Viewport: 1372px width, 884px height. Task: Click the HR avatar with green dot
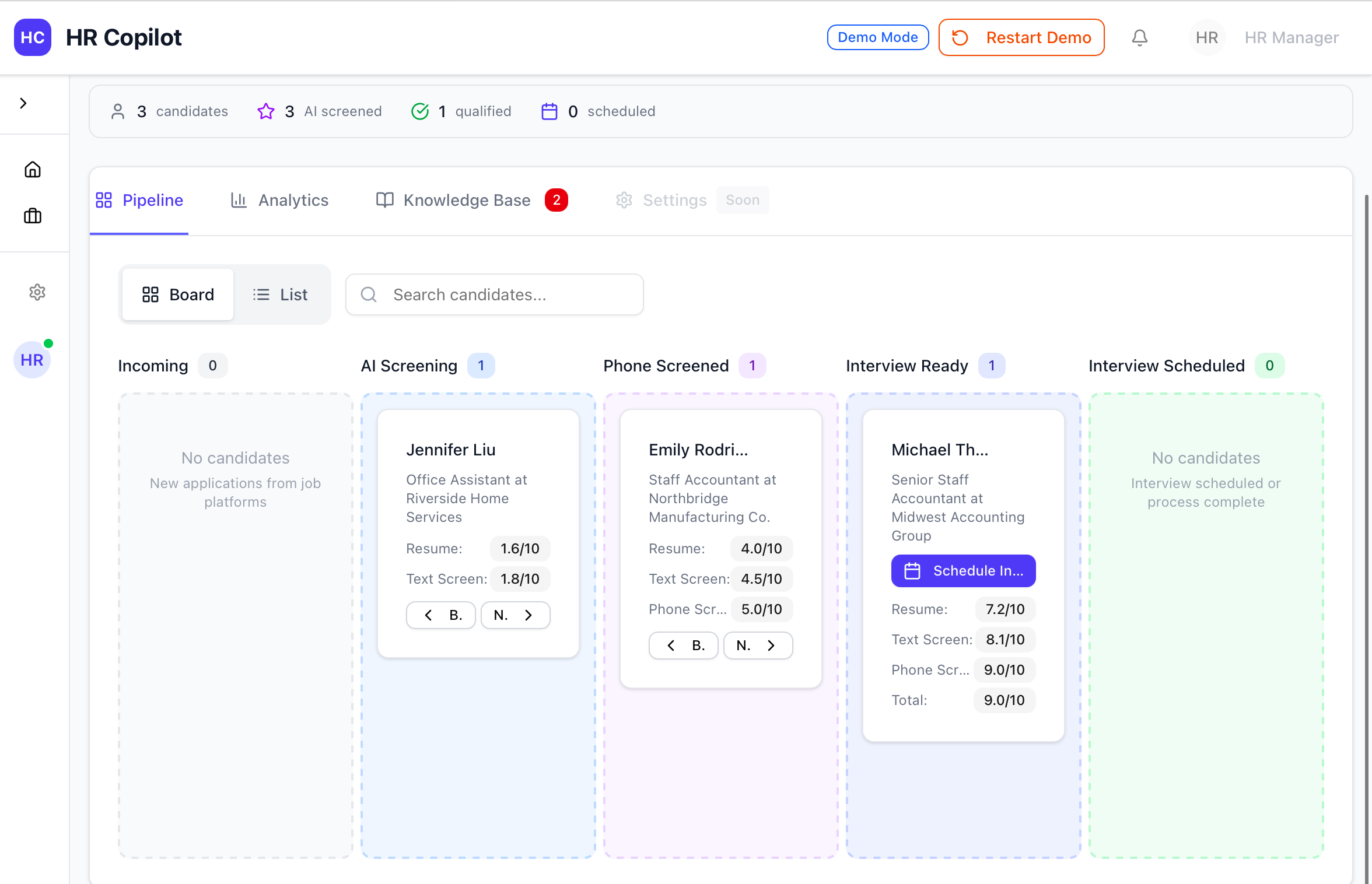pyautogui.click(x=32, y=360)
